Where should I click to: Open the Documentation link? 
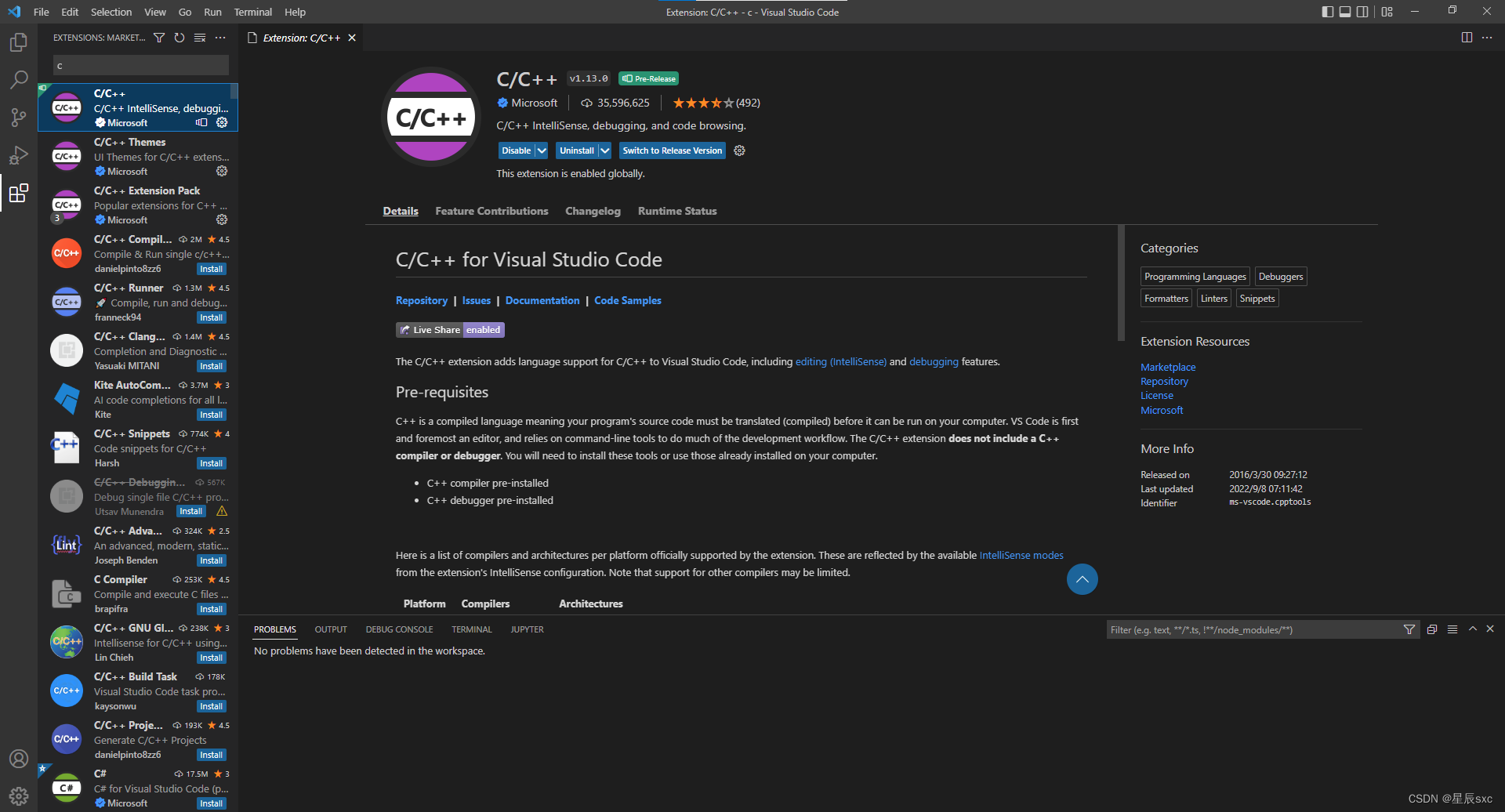pos(542,300)
